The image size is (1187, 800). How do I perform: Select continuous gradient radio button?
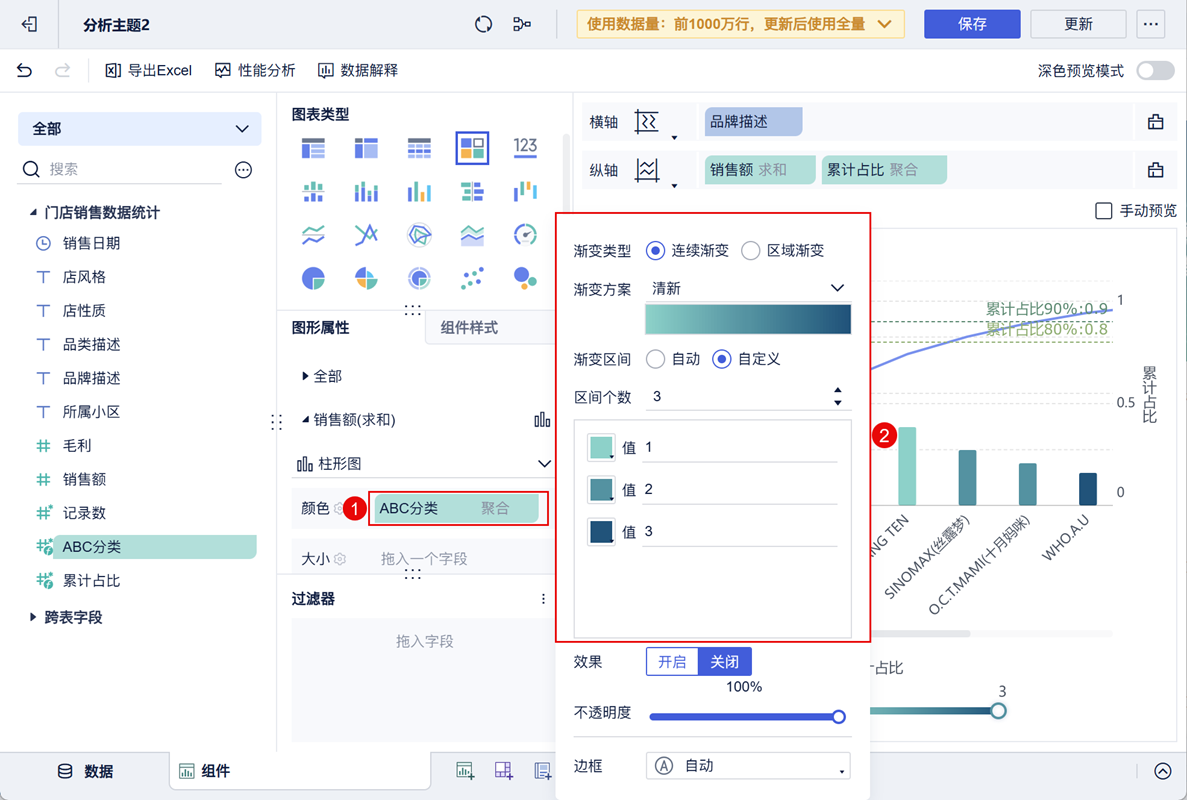tap(656, 251)
